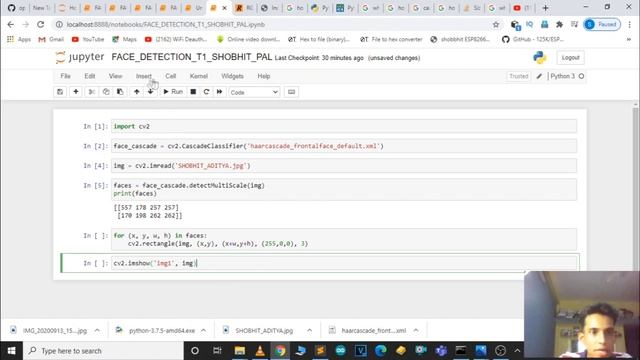Click the localhost address bar
The height and width of the screenshot is (360, 640).
(273, 24)
